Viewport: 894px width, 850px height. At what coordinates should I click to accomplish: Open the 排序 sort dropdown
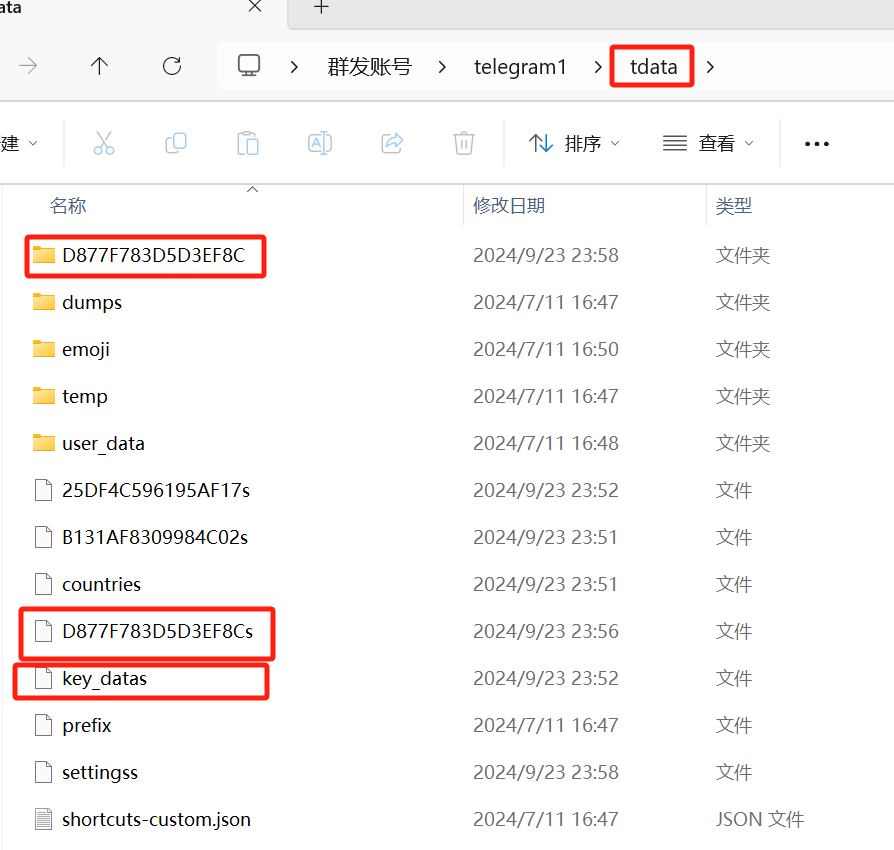click(x=574, y=143)
